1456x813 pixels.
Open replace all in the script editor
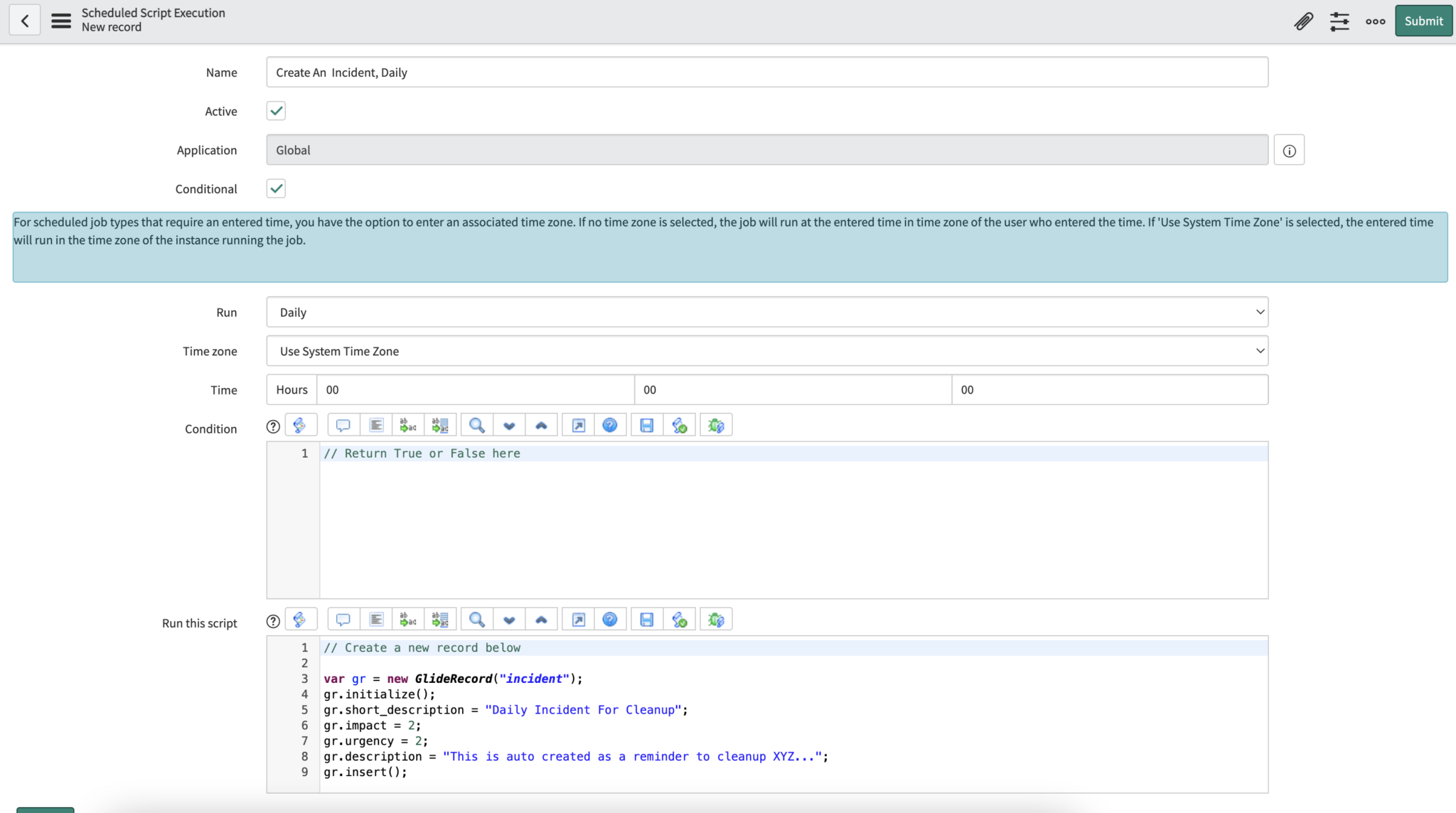tap(440, 619)
